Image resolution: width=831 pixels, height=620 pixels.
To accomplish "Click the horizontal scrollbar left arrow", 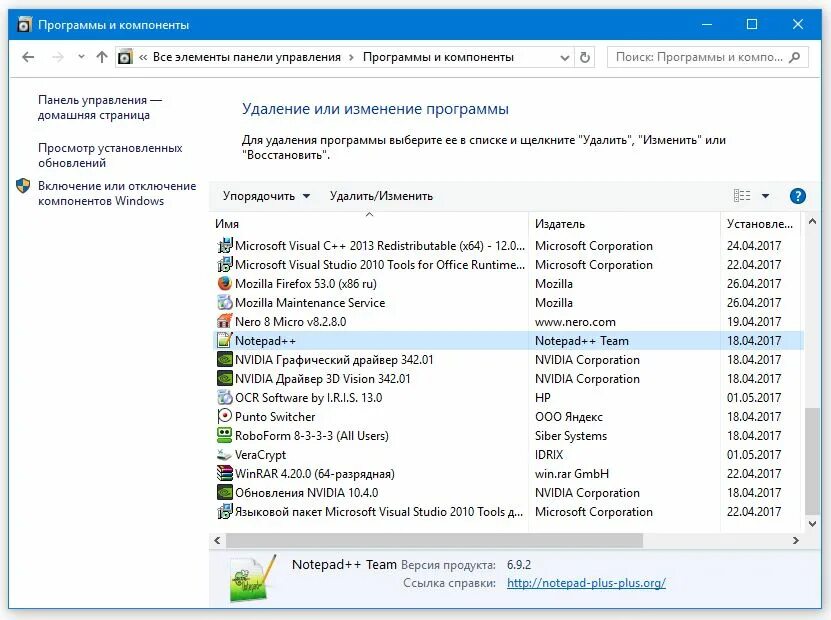I will coord(217,541).
